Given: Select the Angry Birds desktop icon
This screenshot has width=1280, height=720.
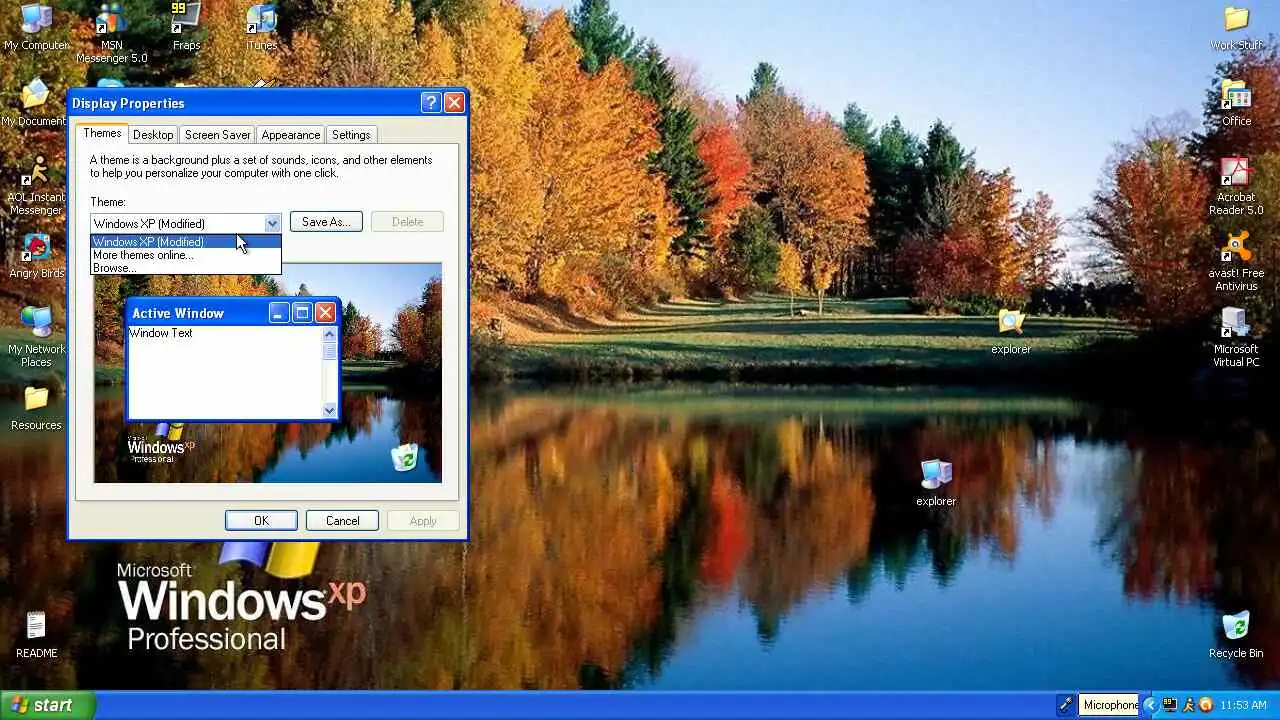Looking at the screenshot, I should tap(36, 255).
